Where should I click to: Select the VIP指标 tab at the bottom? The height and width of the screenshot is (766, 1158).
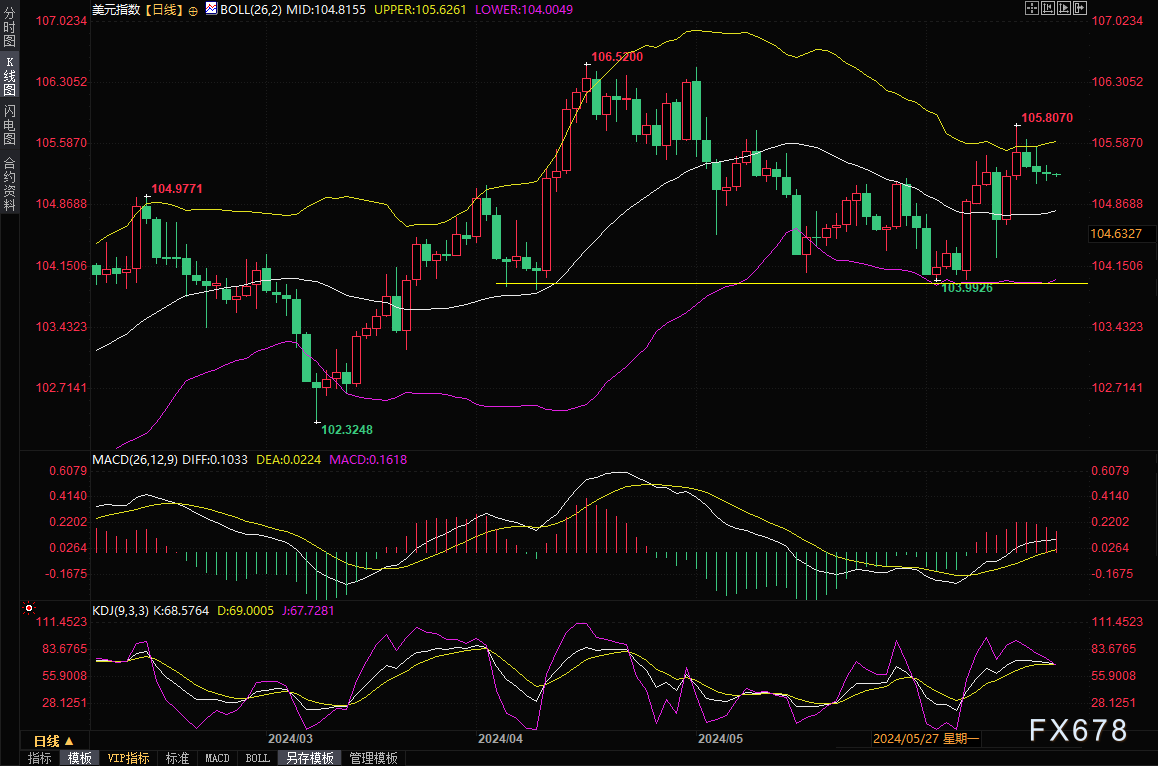(x=128, y=759)
